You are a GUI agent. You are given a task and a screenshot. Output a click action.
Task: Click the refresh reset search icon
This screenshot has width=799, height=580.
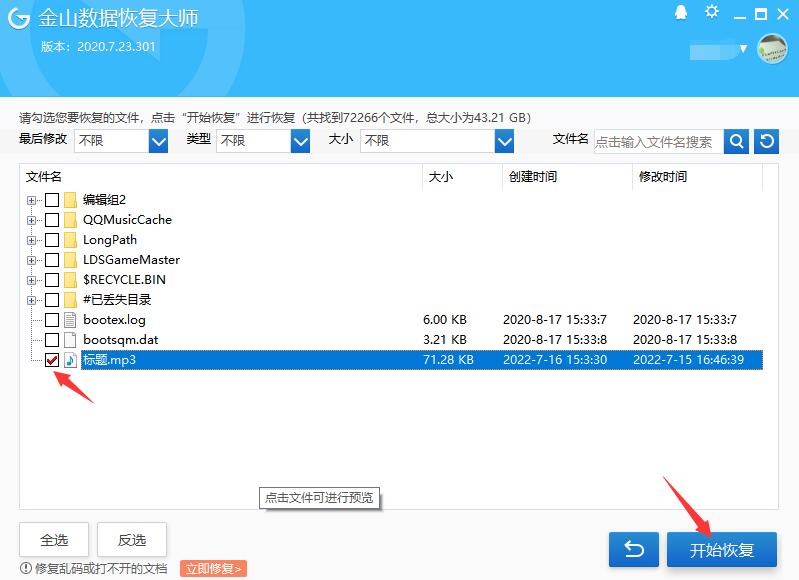coord(766,141)
